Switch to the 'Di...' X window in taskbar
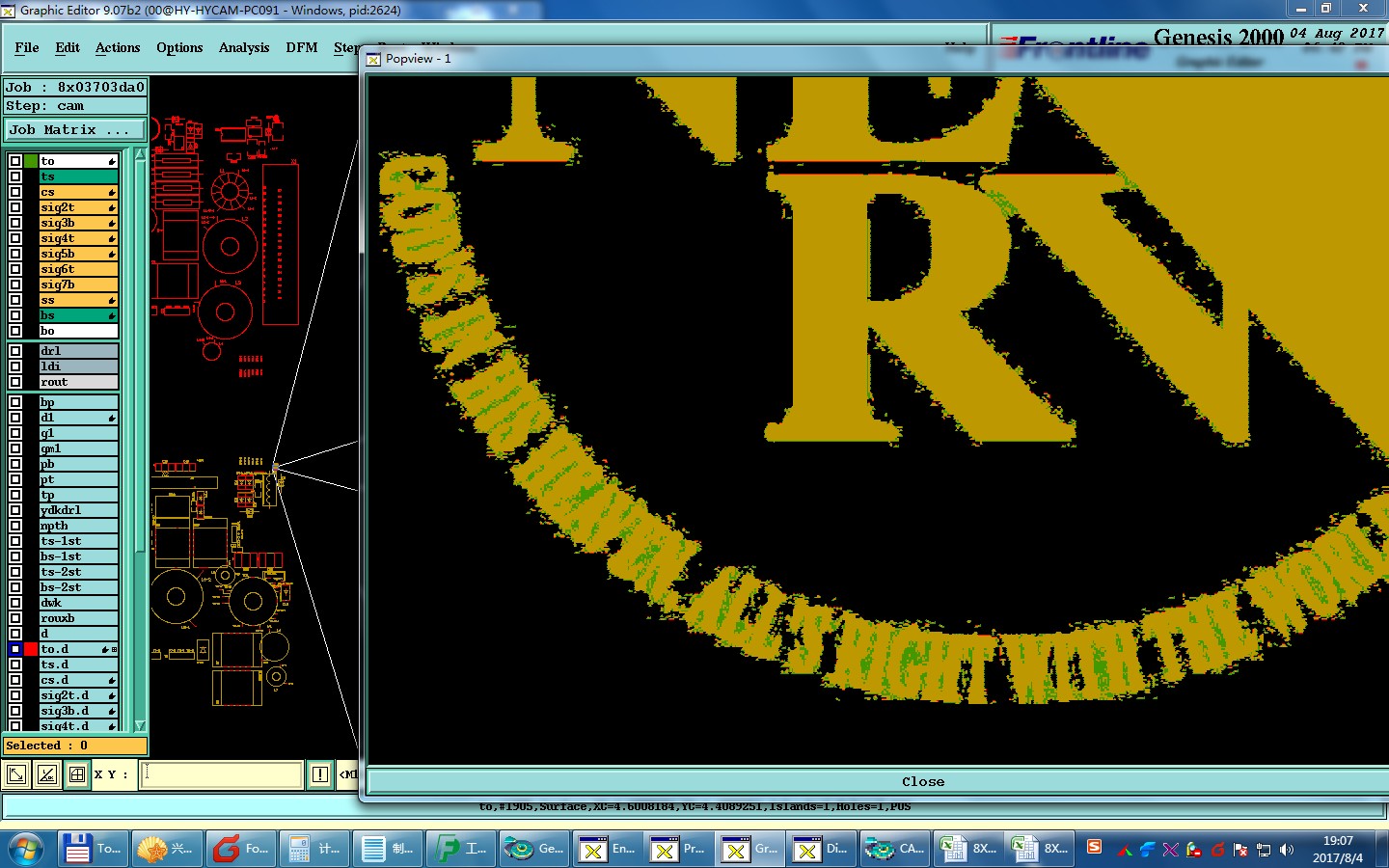 click(821, 849)
